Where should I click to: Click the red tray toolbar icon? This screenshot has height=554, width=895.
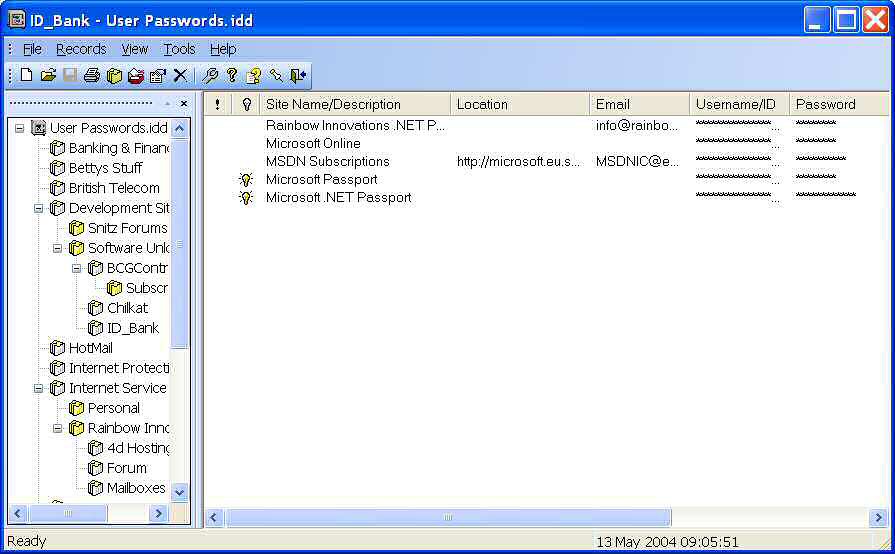136,75
